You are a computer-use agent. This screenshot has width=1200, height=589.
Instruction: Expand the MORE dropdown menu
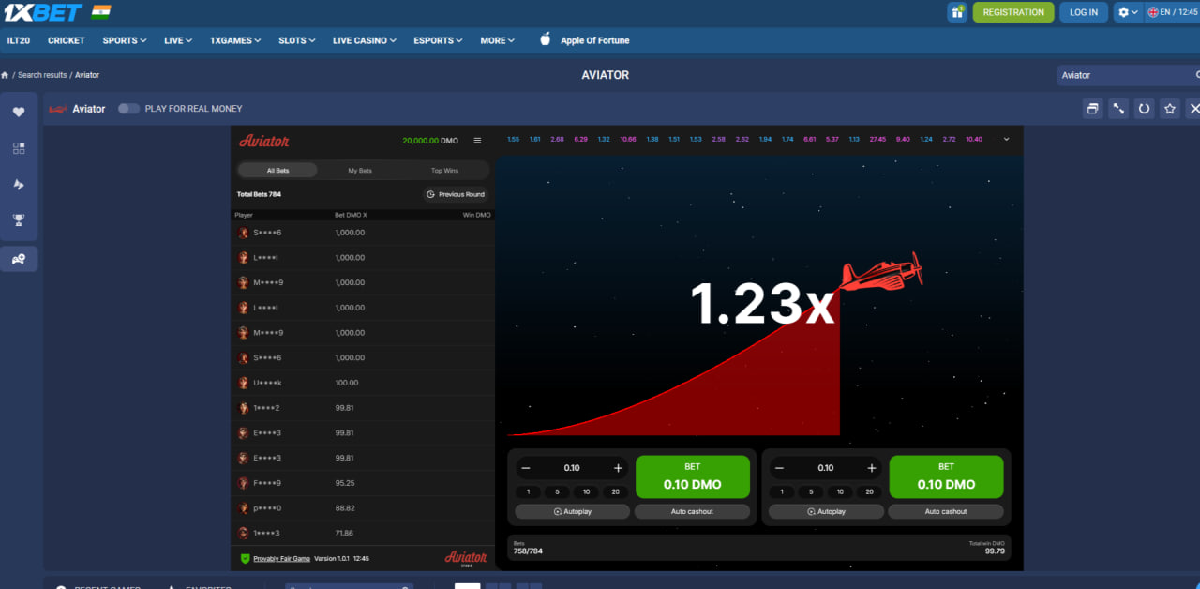(497, 40)
